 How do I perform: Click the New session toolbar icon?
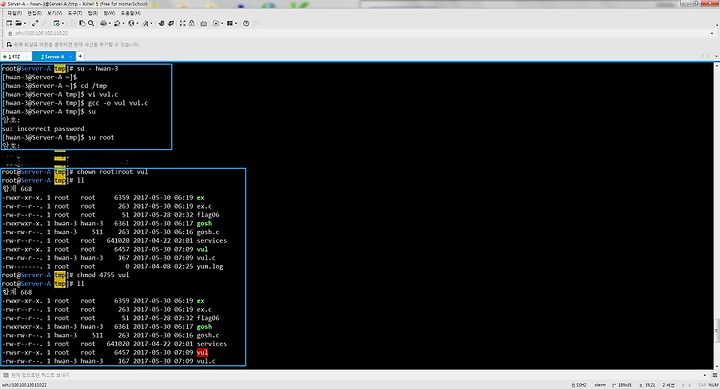[9, 23]
